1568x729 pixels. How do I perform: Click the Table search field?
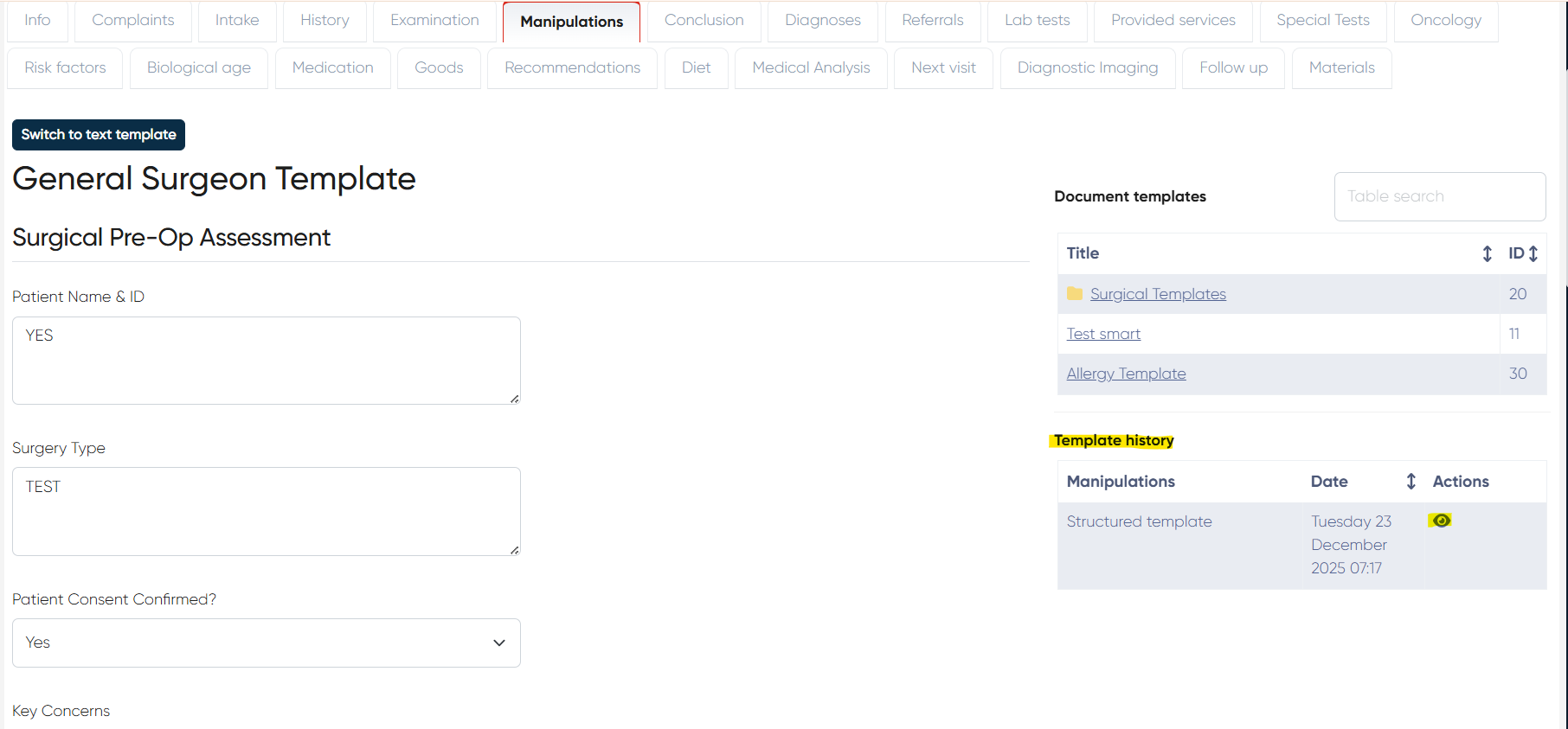1439,196
